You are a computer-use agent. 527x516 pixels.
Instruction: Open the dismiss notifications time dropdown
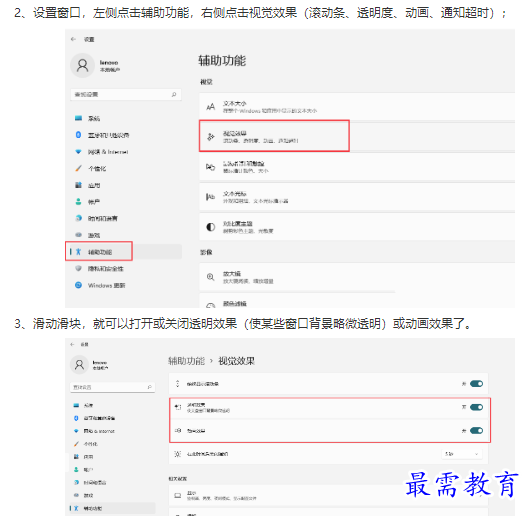coord(462,454)
